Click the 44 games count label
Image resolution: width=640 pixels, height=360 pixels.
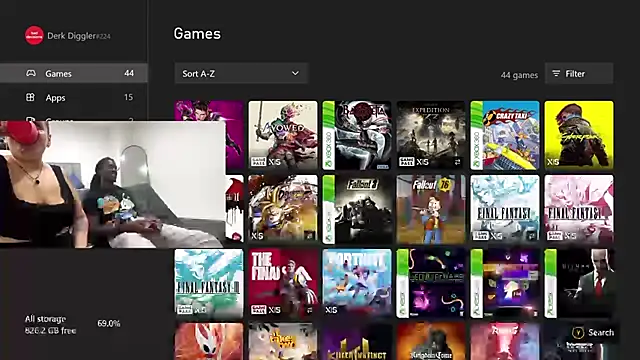coord(519,75)
